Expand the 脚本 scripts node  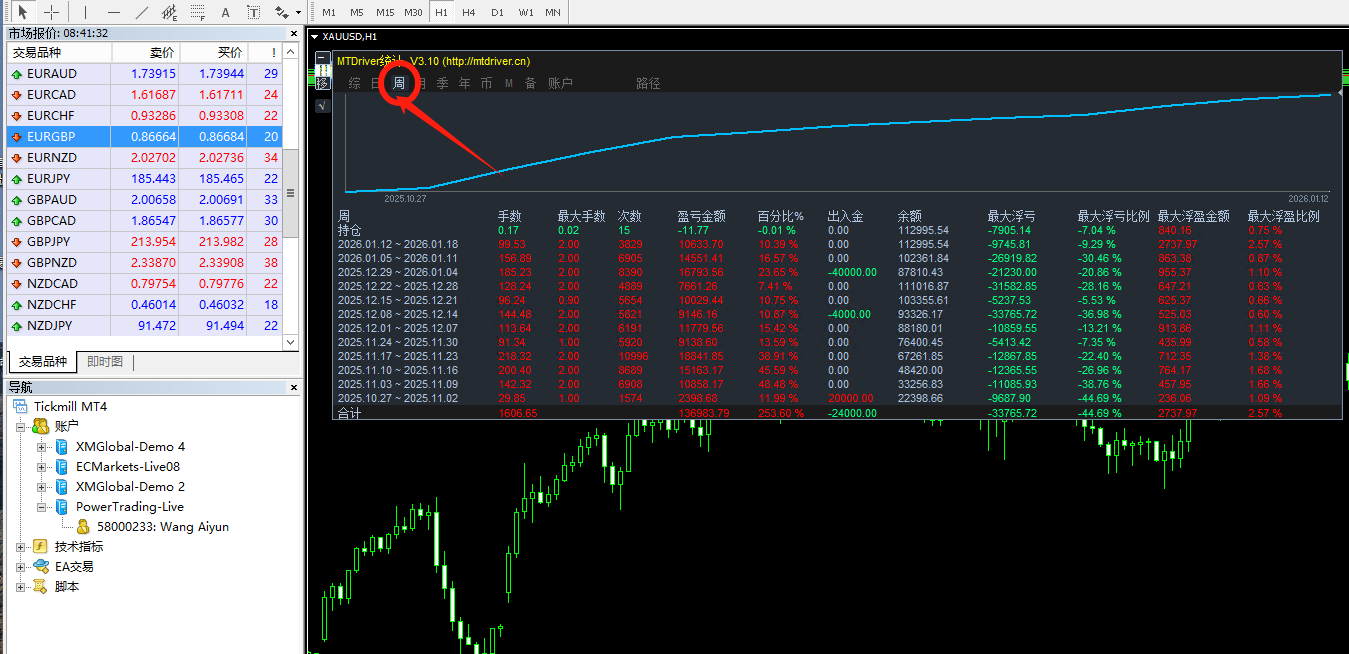(22, 587)
